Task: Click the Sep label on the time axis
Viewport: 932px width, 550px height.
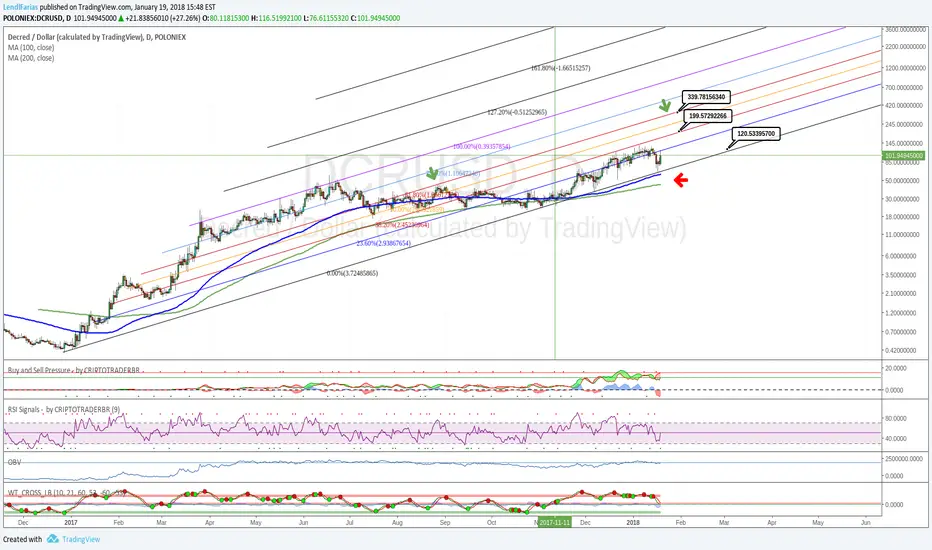Action: click(x=445, y=523)
